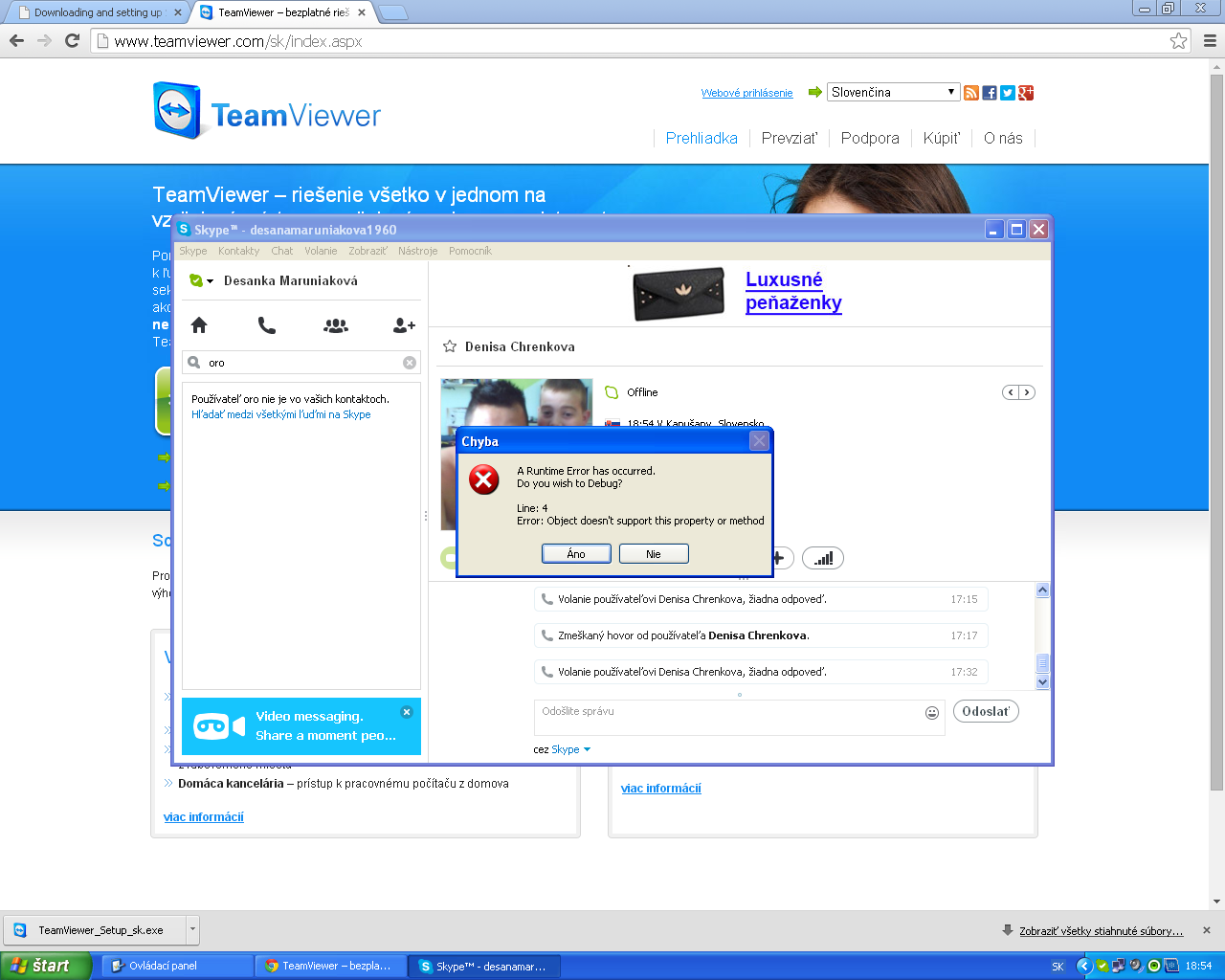Select call entry at 17:32 in chat
Viewport: 1225px width, 980px height.
pos(761,672)
